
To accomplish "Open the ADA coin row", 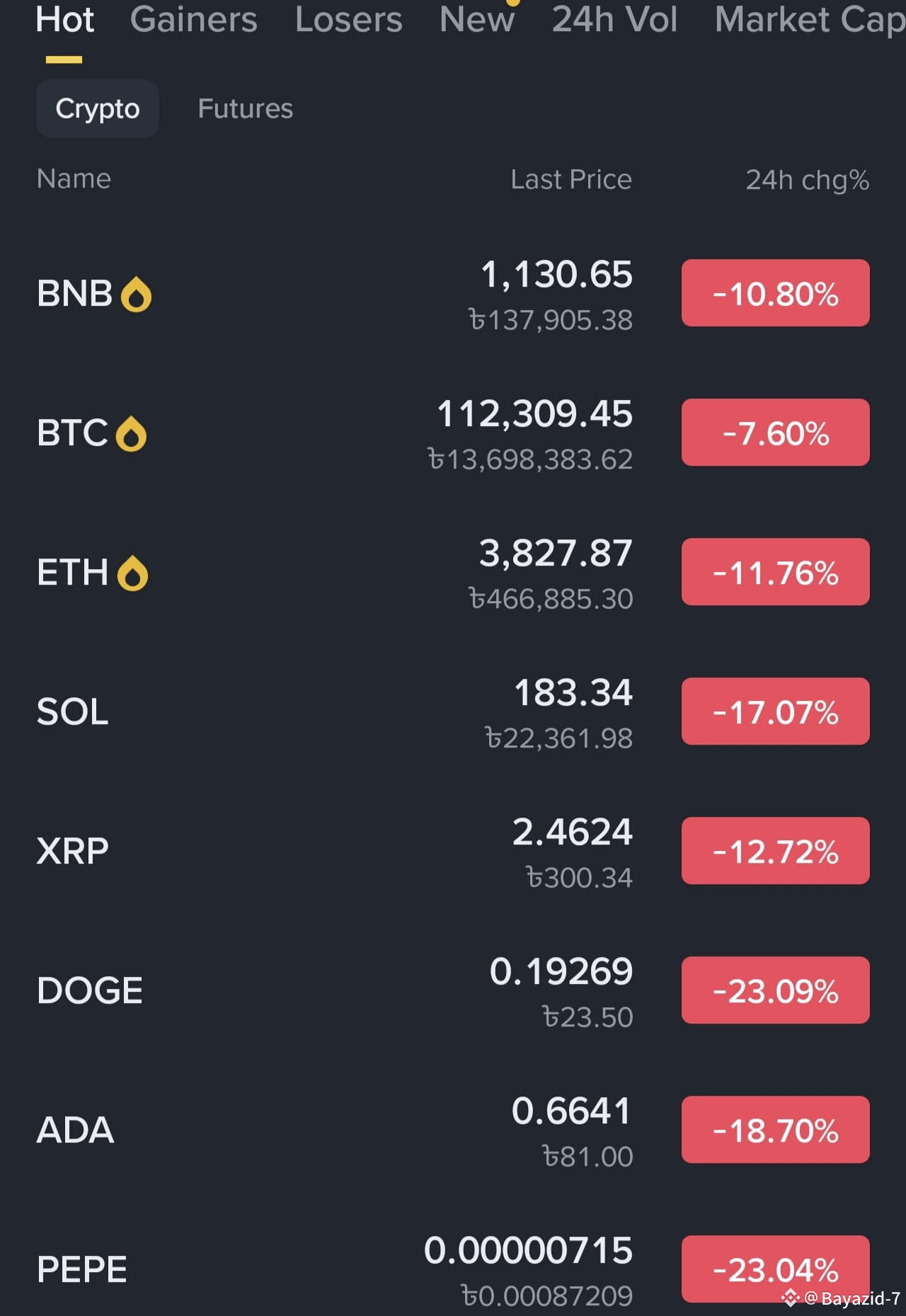I will (x=453, y=1130).
